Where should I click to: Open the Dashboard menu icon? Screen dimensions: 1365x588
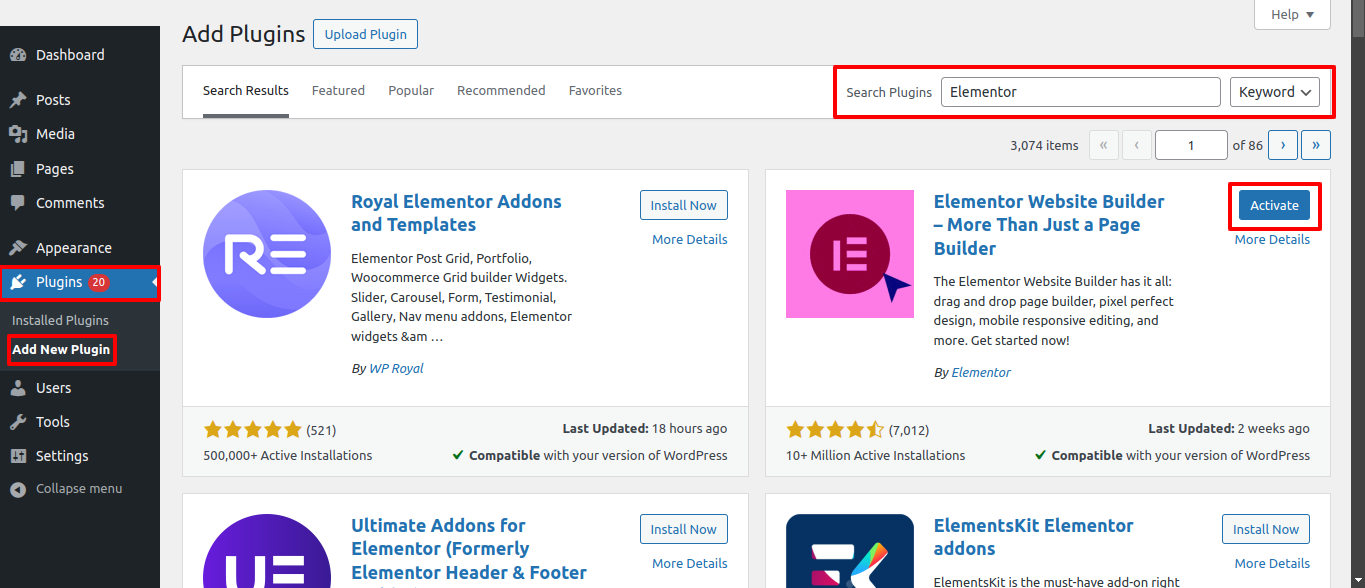coord(18,55)
